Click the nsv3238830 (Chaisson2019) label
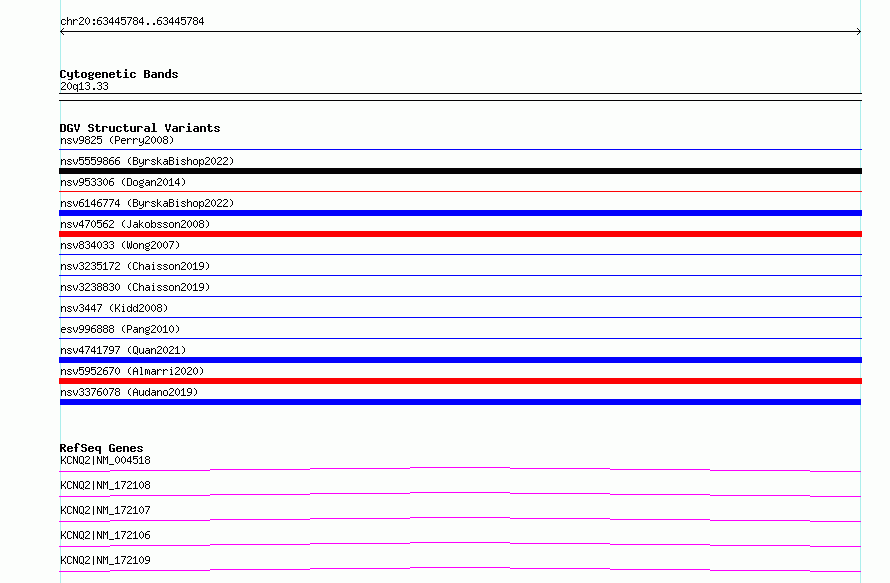The image size is (890, 583). click(x=135, y=287)
